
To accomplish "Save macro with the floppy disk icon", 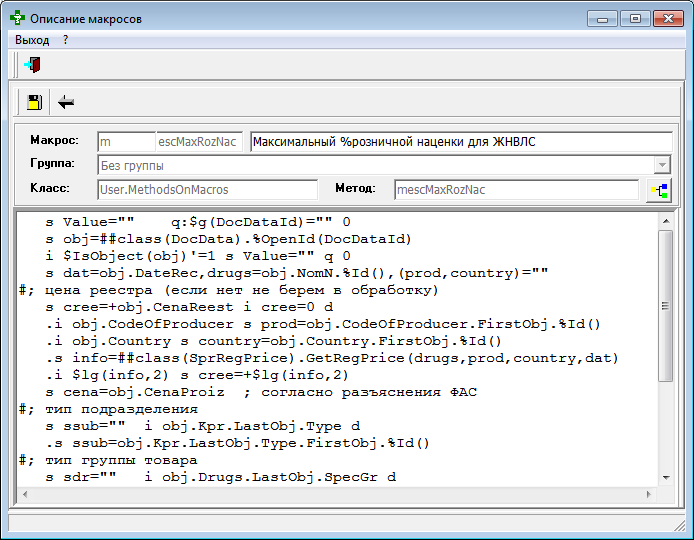I will (34, 101).
